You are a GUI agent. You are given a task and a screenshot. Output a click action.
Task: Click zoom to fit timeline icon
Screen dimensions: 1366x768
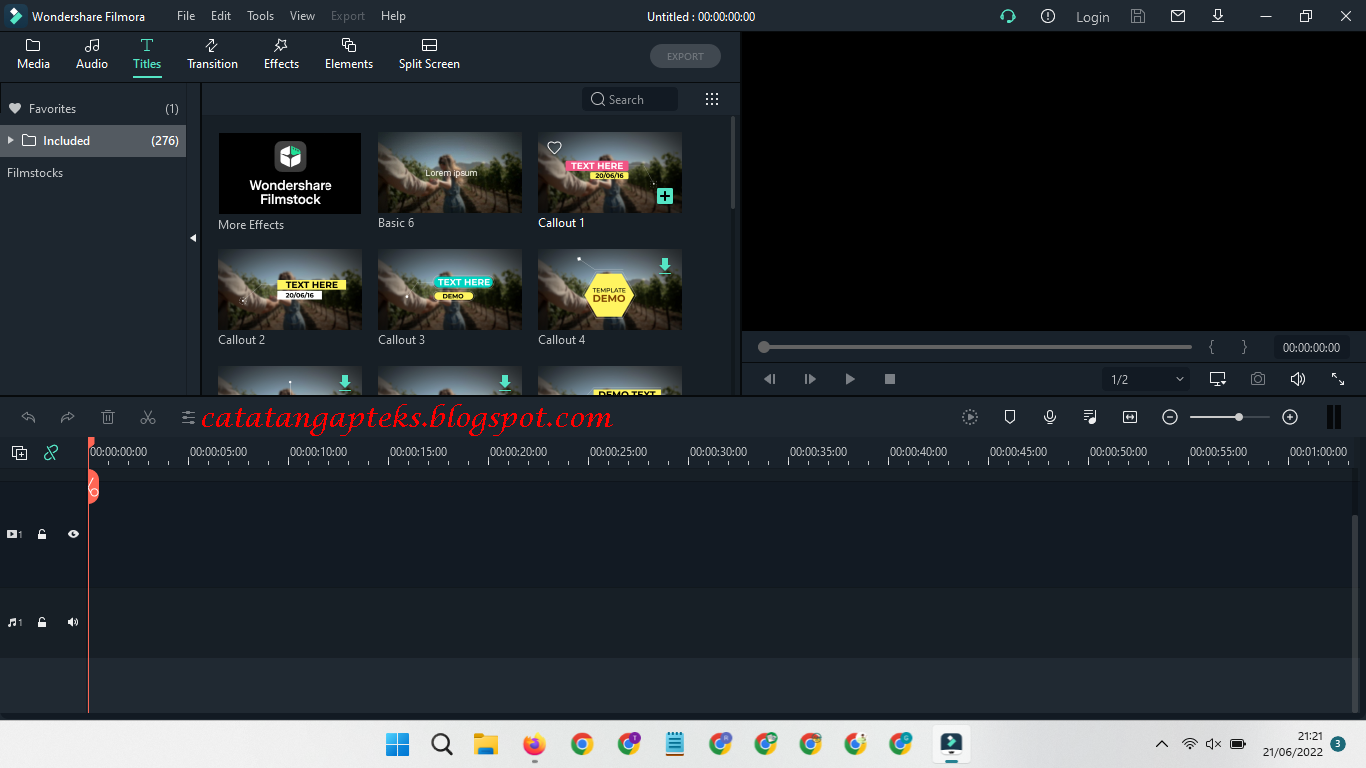pyautogui.click(x=1130, y=417)
